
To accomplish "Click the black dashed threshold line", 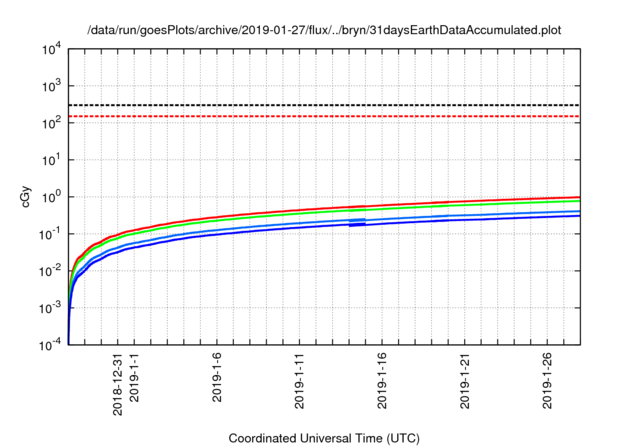I will pyautogui.click(x=300, y=105).
